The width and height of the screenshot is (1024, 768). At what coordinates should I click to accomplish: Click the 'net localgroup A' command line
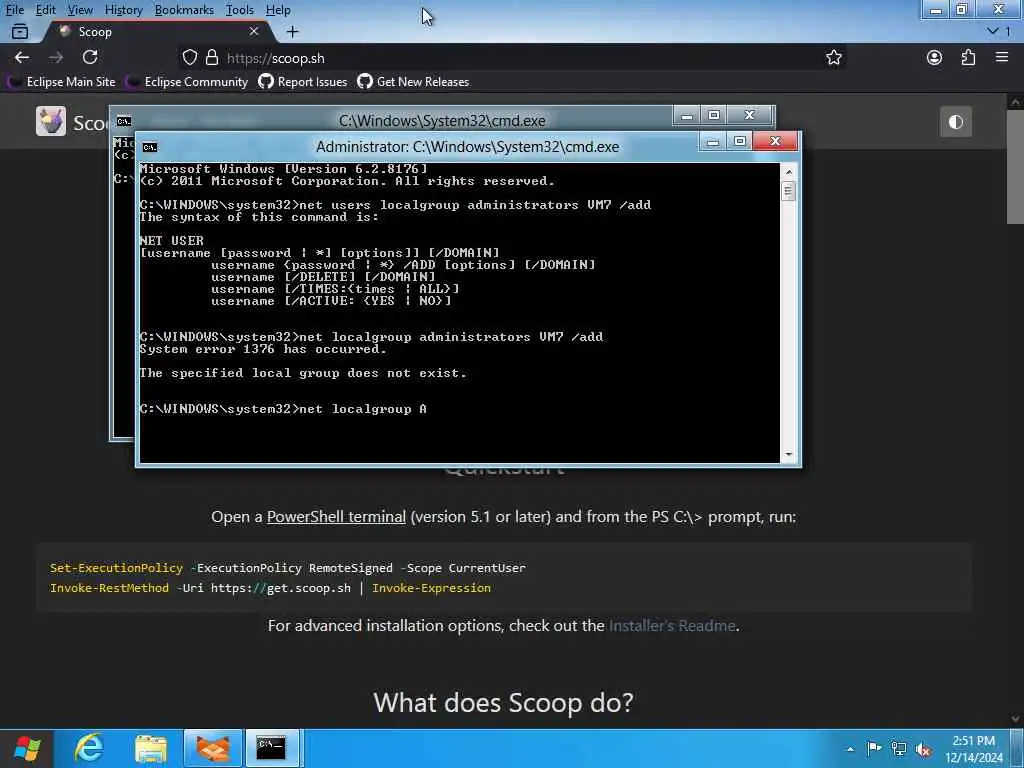283,409
